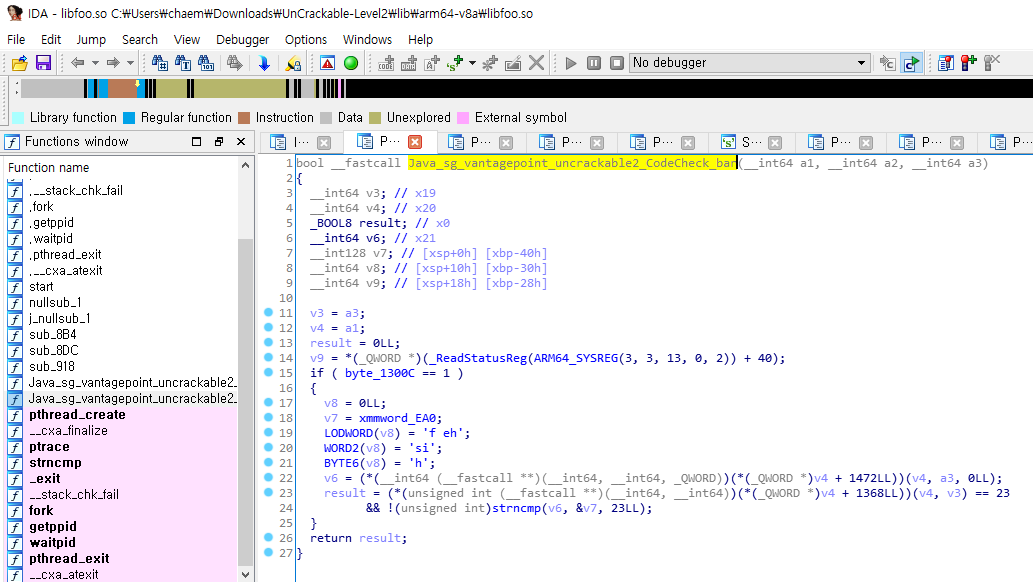
Task: Open the Options menu
Action: (306, 40)
